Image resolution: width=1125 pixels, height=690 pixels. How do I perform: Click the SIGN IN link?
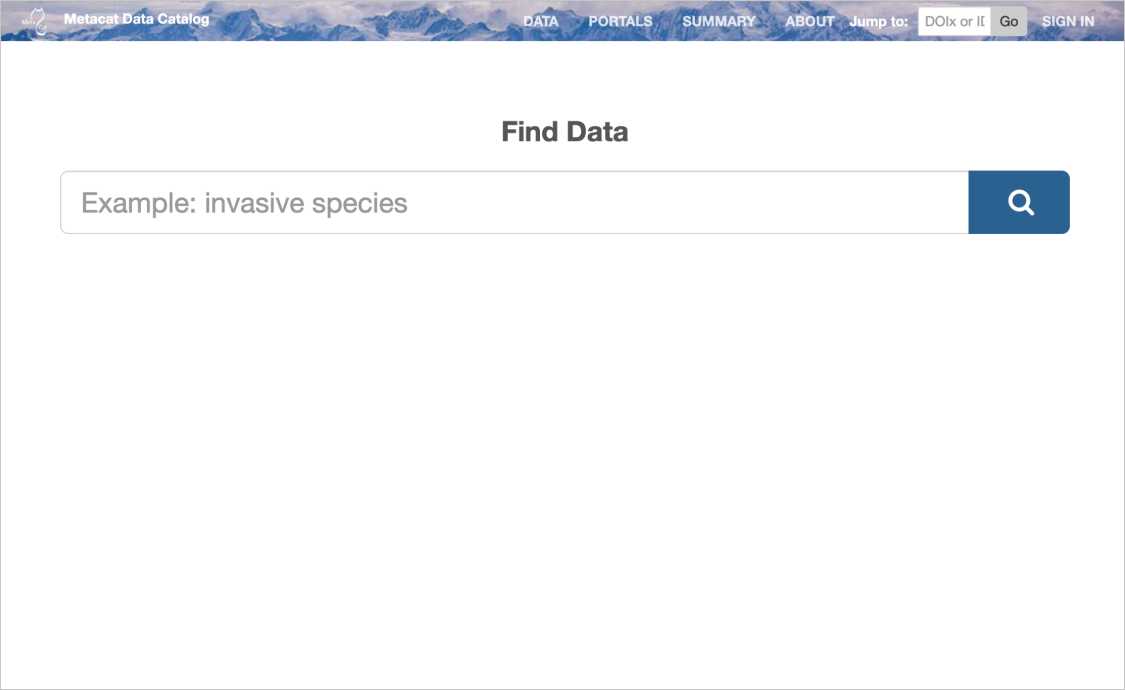(1068, 21)
